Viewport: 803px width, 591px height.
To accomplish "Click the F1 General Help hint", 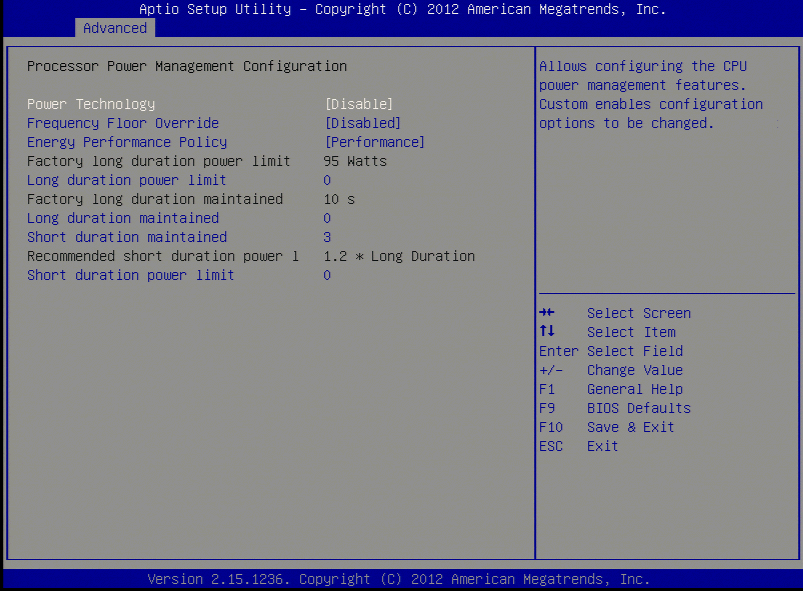I will pos(611,389).
